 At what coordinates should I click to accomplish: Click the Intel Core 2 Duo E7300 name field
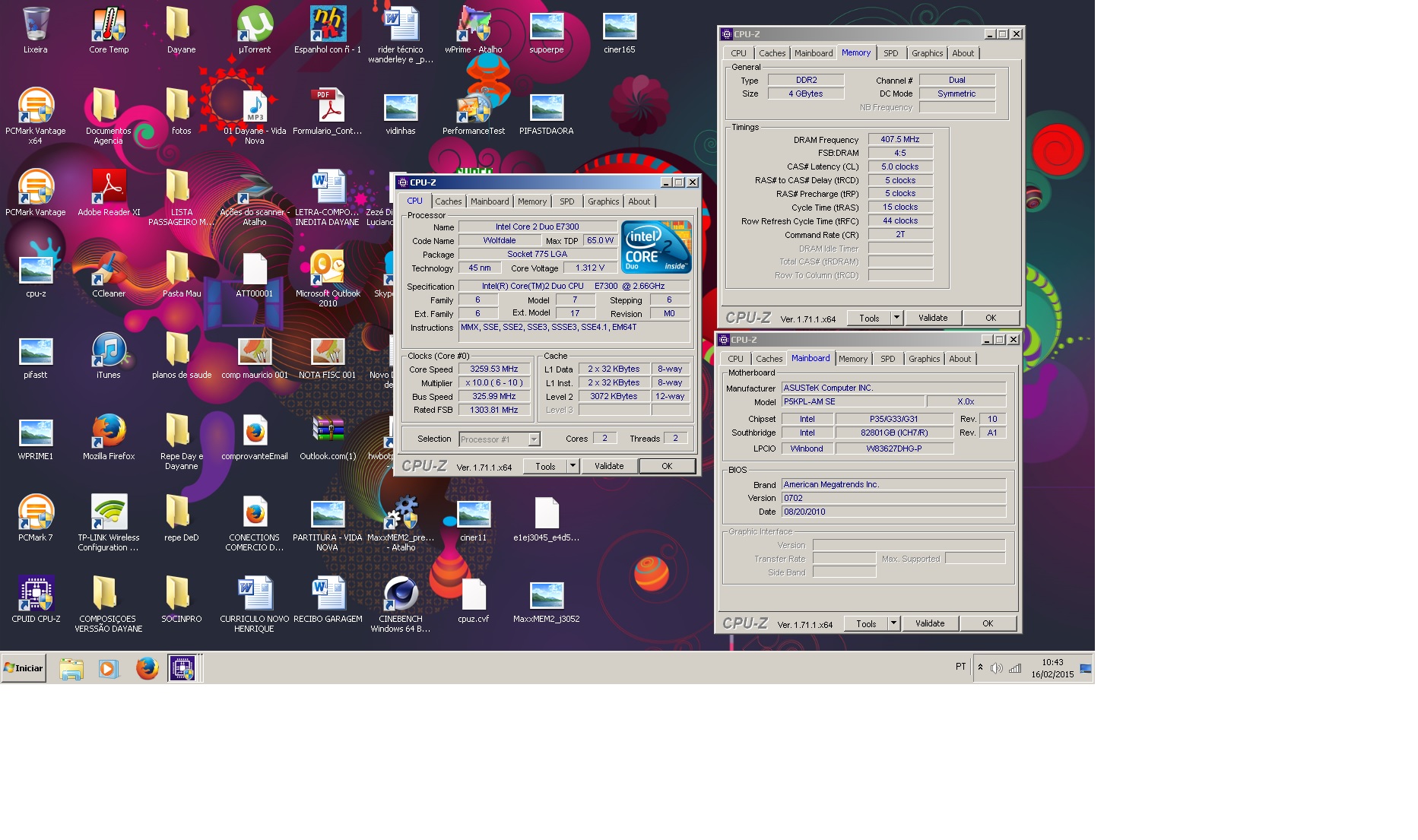point(538,227)
